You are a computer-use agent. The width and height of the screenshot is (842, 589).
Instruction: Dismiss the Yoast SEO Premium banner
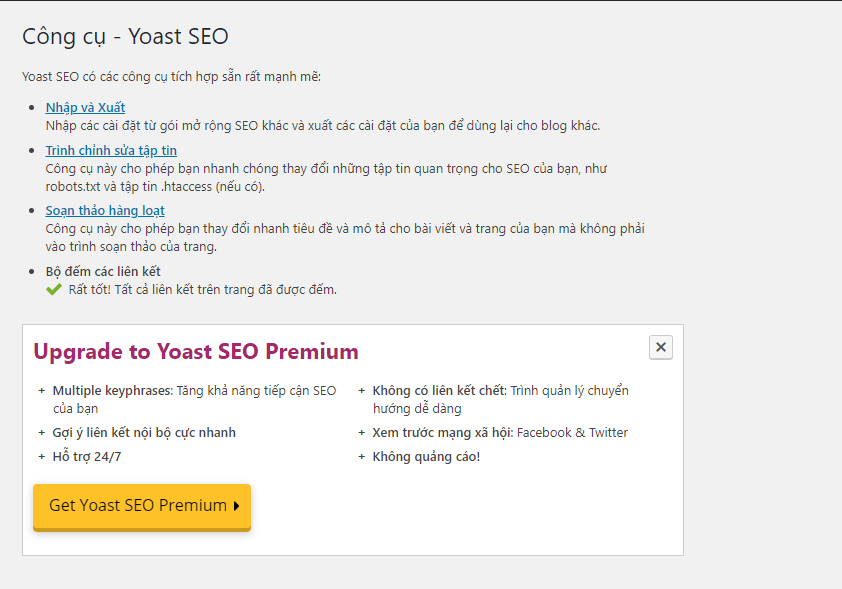[x=660, y=347]
